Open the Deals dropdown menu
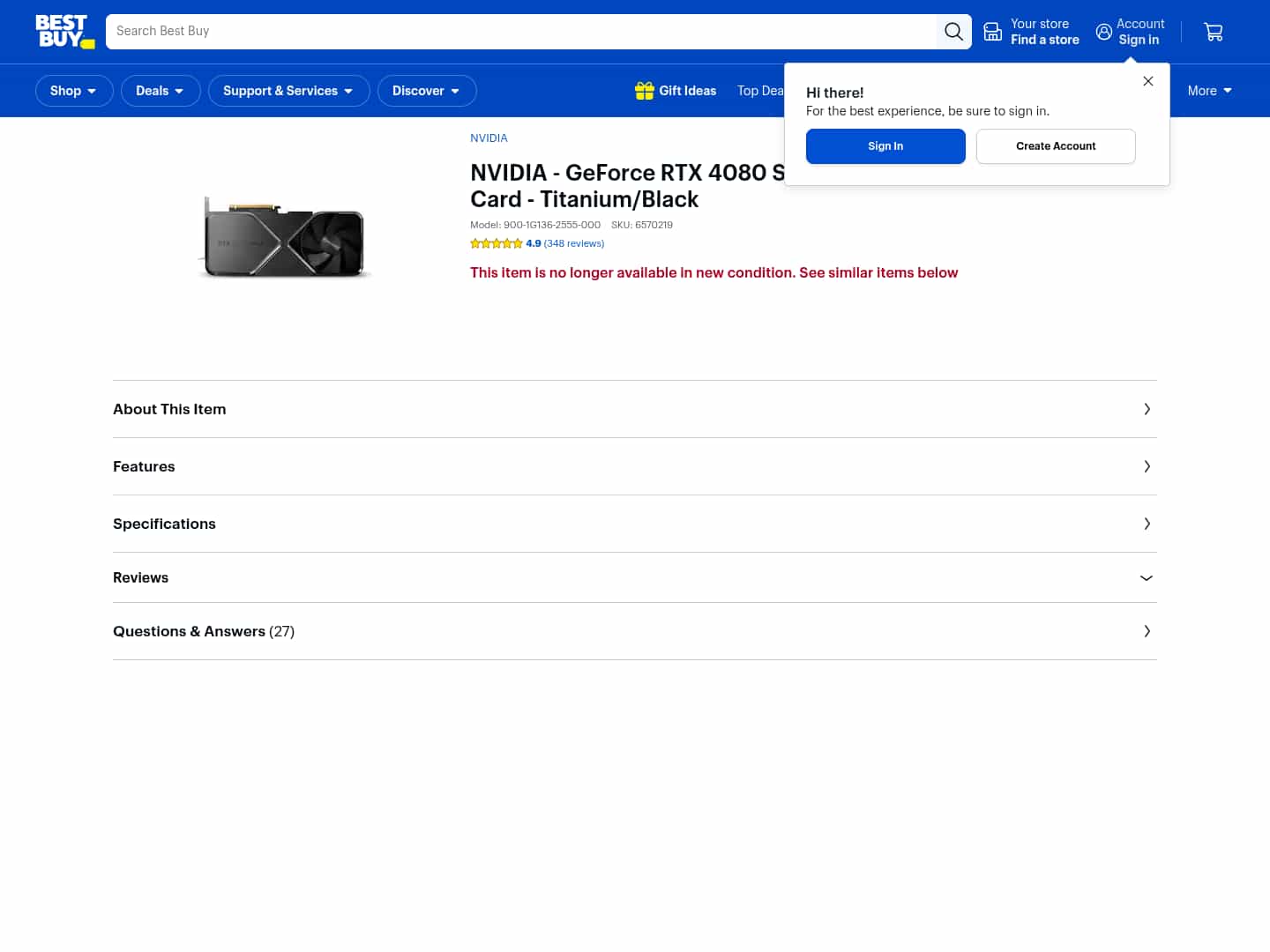The height and width of the screenshot is (952, 1270). click(161, 91)
